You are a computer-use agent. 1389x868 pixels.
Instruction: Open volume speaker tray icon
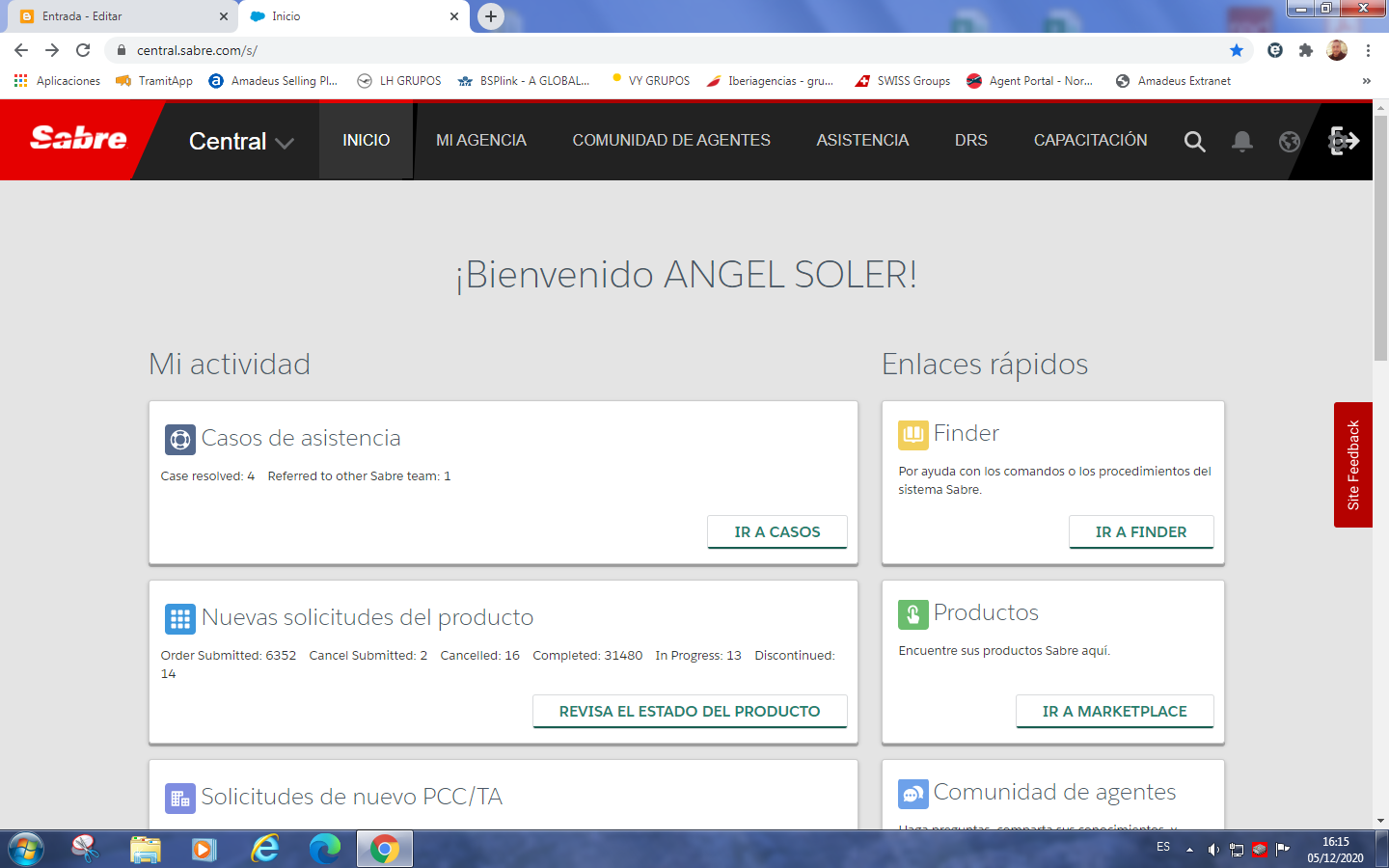[x=1213, y=850]
